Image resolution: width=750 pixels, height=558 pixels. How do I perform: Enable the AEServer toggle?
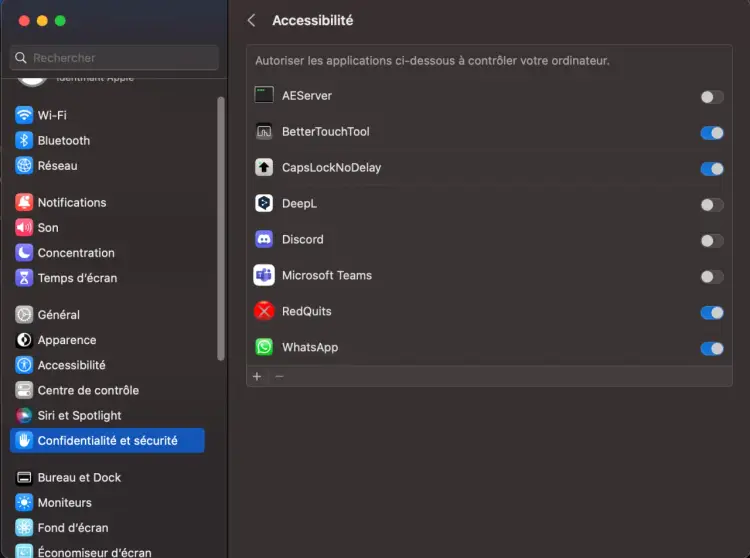pyautogui.click(x=712, y=97)
